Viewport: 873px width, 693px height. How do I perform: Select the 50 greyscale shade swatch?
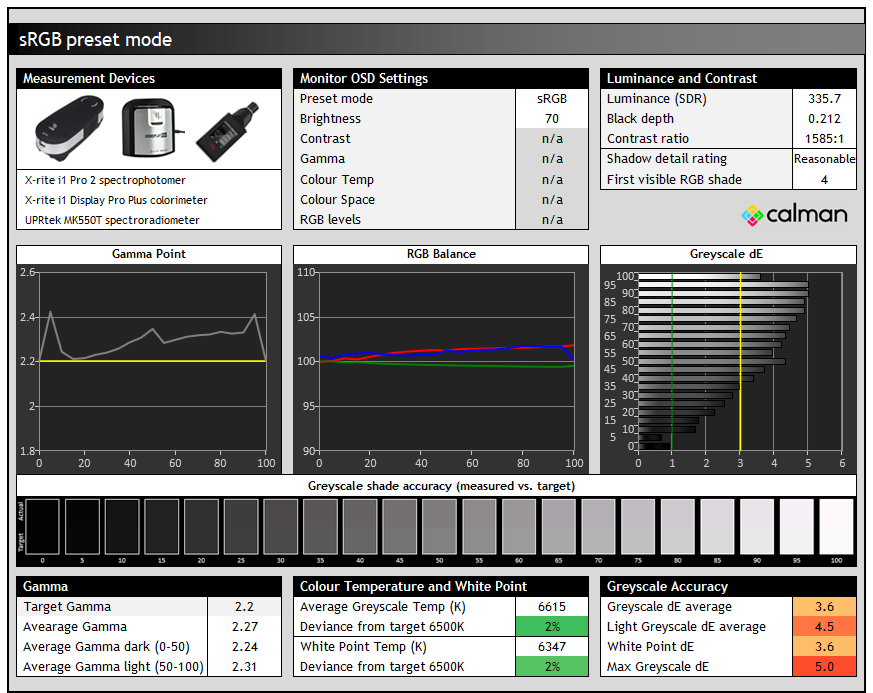point(439,527)
